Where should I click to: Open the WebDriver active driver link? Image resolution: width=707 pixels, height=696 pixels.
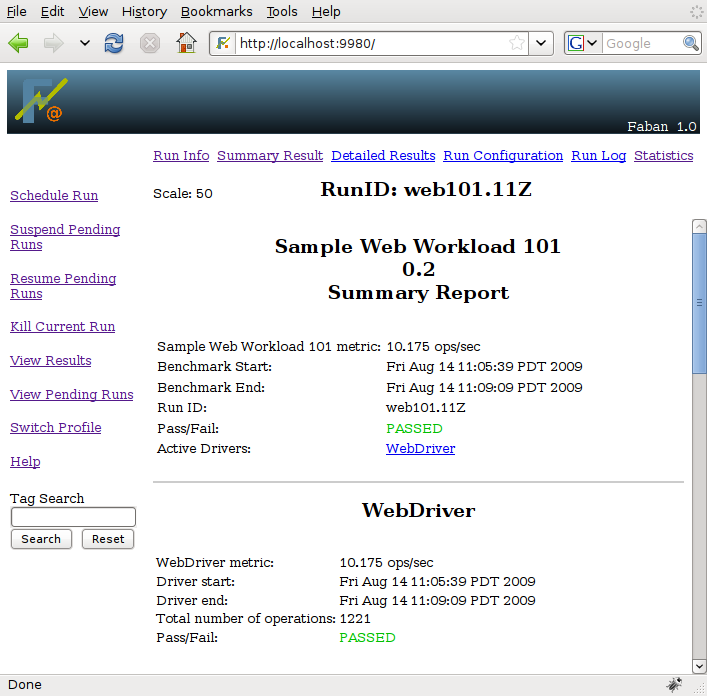tap(420, 449)
